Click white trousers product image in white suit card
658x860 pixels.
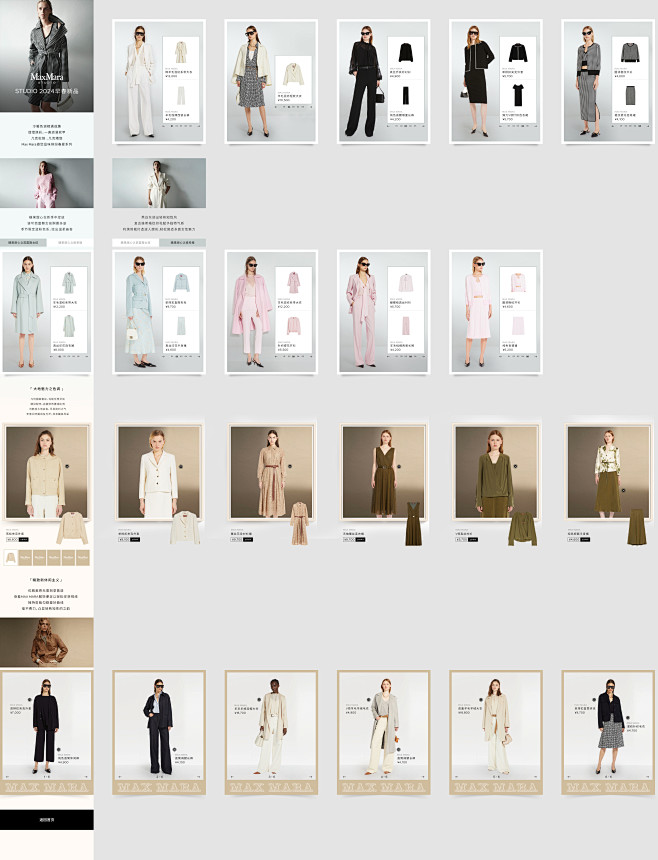(x=180, y=95)
